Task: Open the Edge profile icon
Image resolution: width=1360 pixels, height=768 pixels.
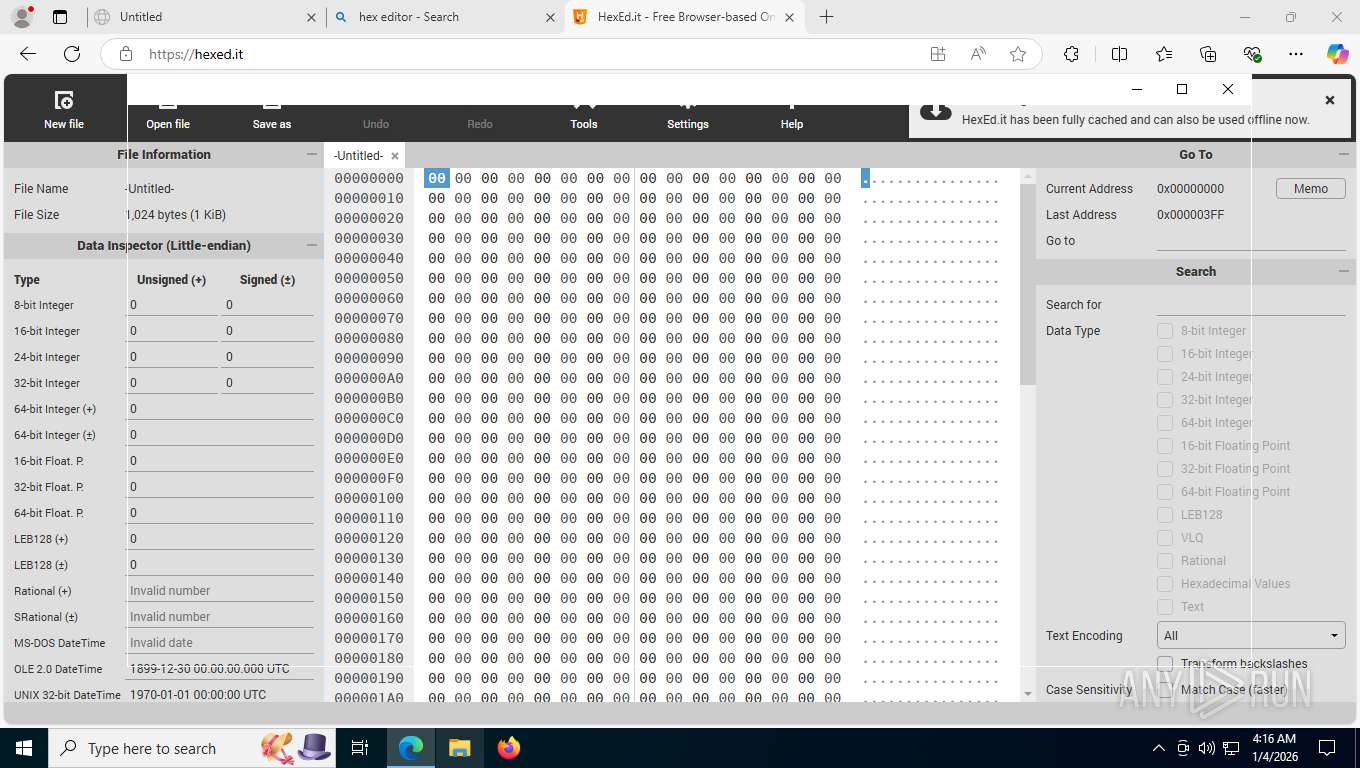Action: click(22, 17)
